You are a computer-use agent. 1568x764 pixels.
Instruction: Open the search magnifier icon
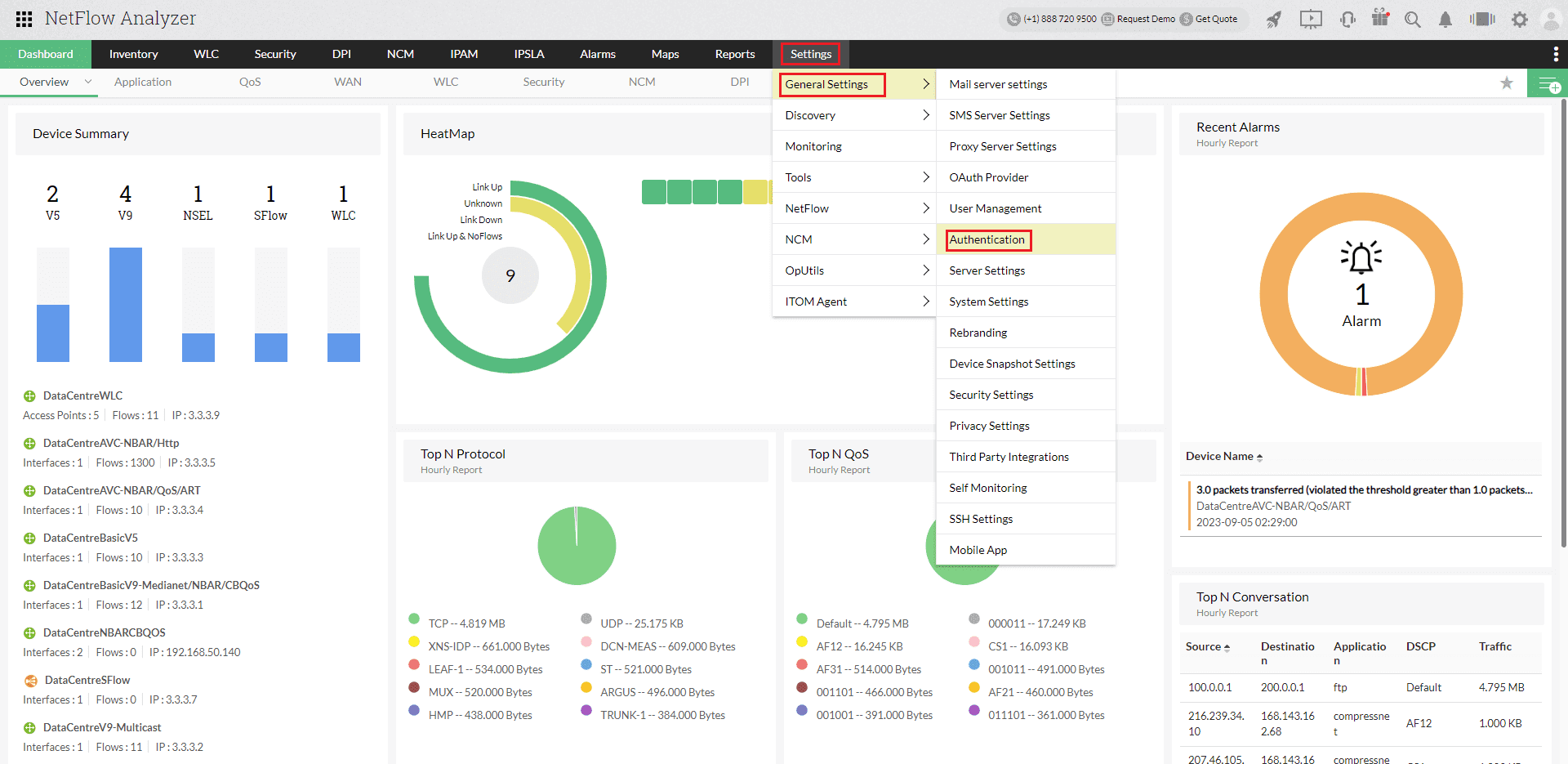[x=1413, y=20]
